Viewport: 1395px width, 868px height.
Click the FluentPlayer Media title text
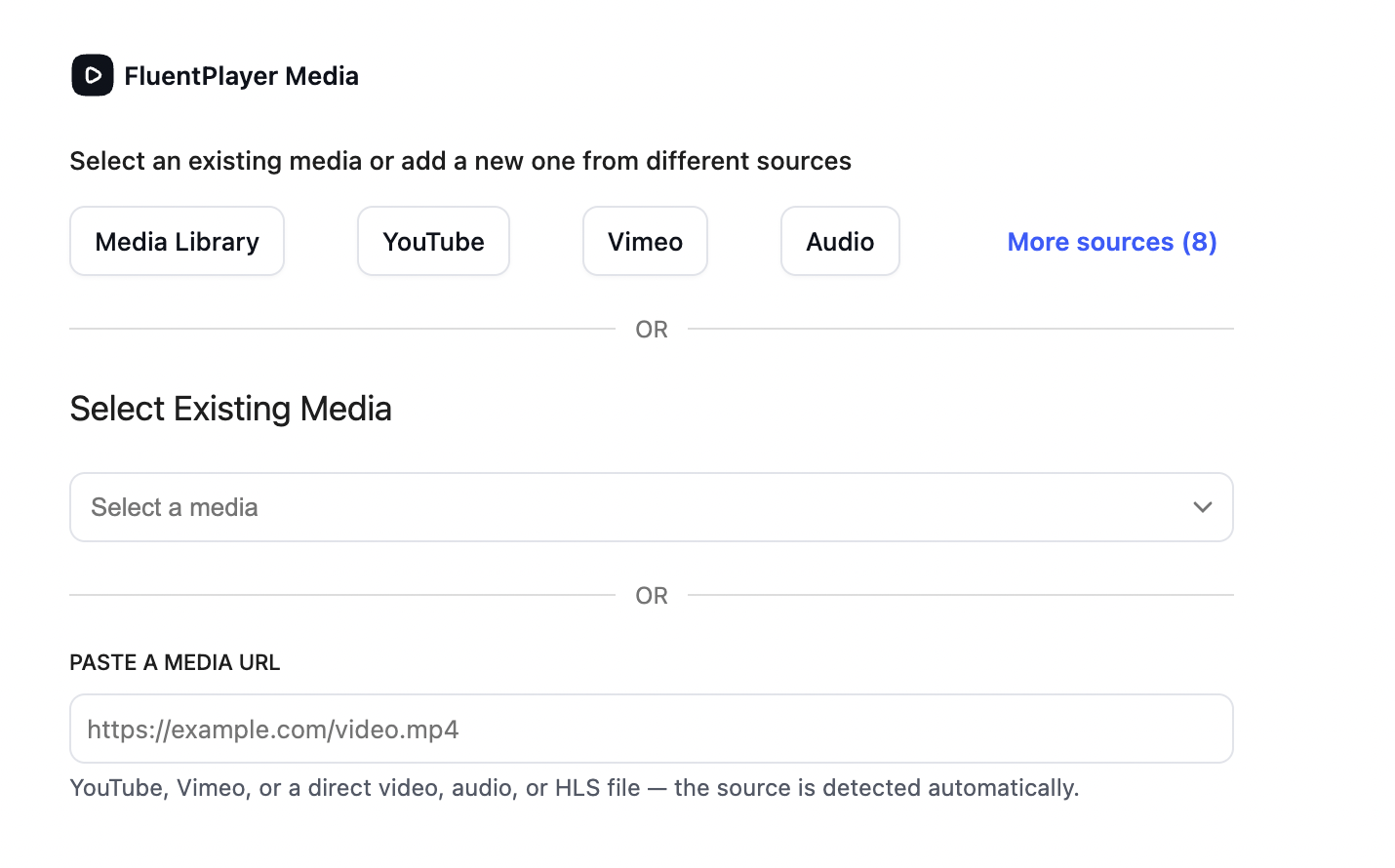click(241, 76)
